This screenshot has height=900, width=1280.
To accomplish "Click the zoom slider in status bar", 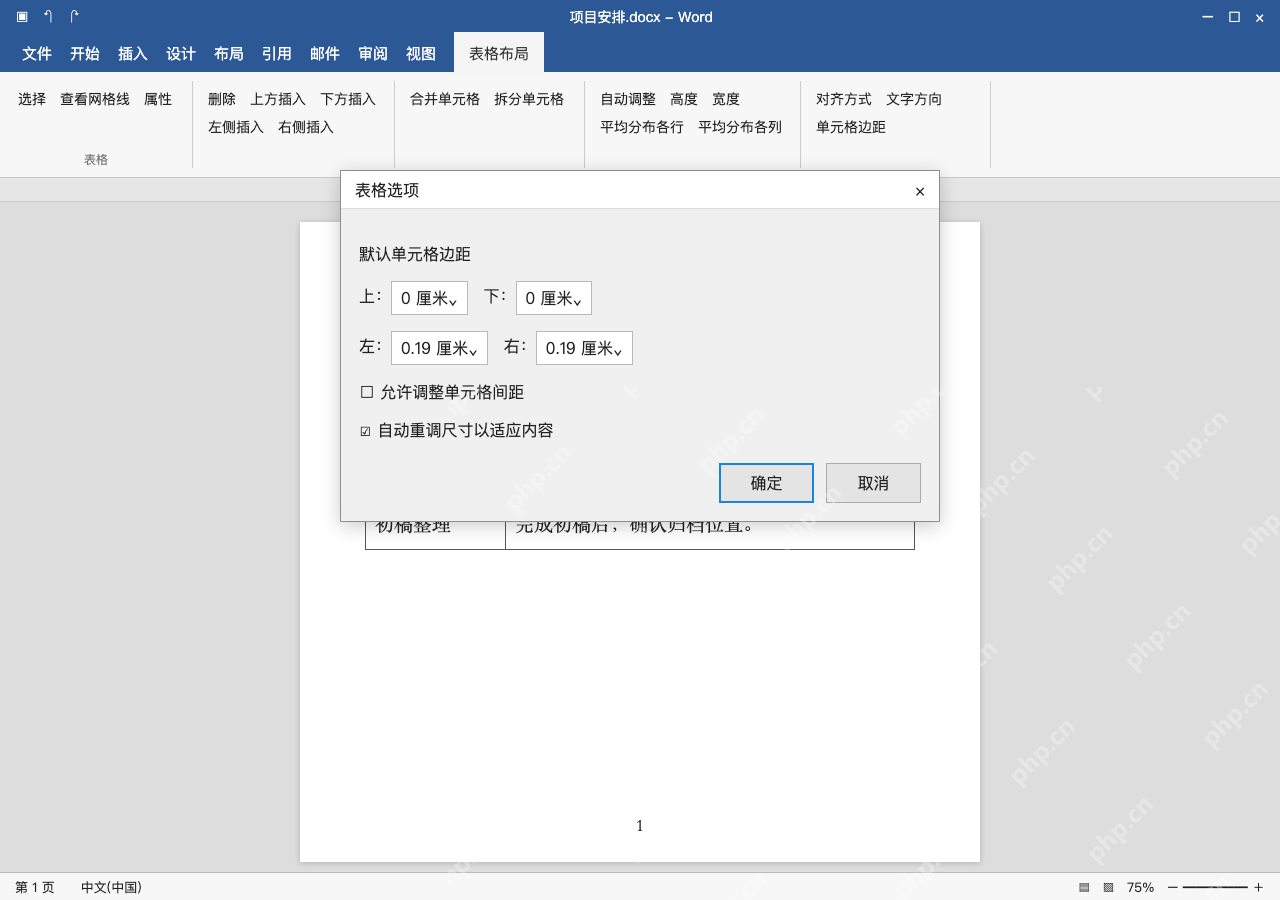I will (1215, 887).
